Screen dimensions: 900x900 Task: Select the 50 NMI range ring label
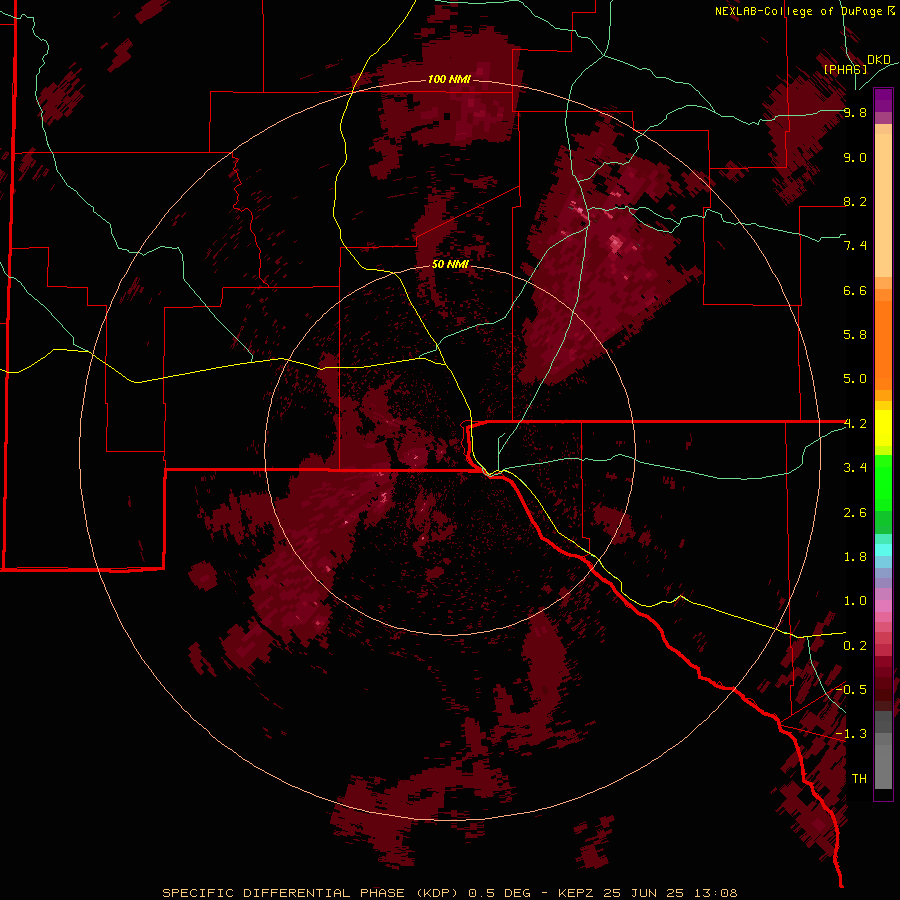(450, 264)
